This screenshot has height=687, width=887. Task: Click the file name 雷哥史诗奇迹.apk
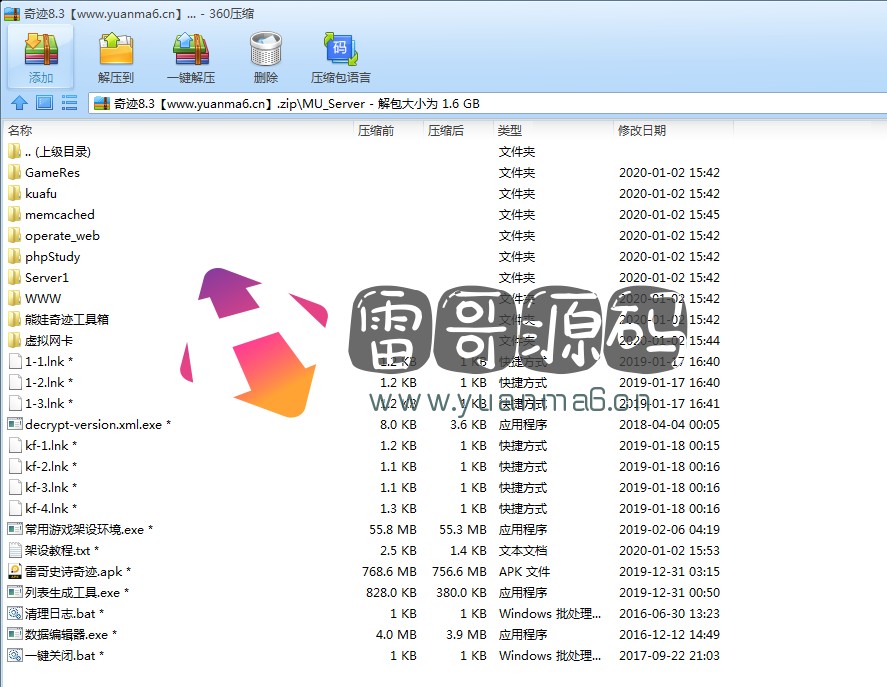coord(74,572)
